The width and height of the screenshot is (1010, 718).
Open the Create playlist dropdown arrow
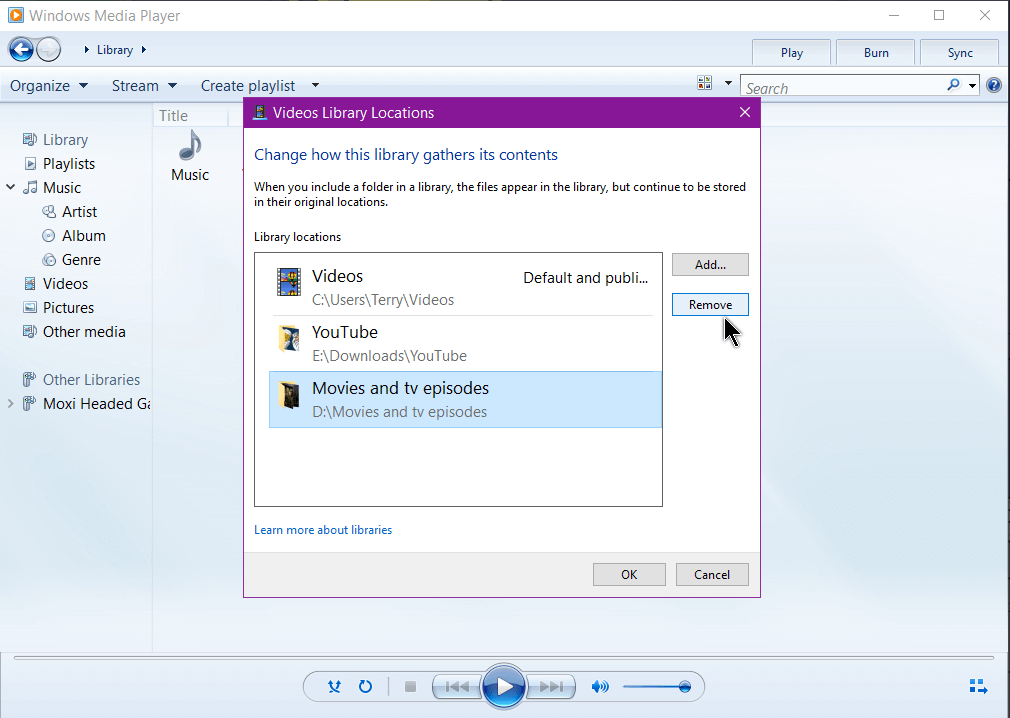(x=315, y=85)
